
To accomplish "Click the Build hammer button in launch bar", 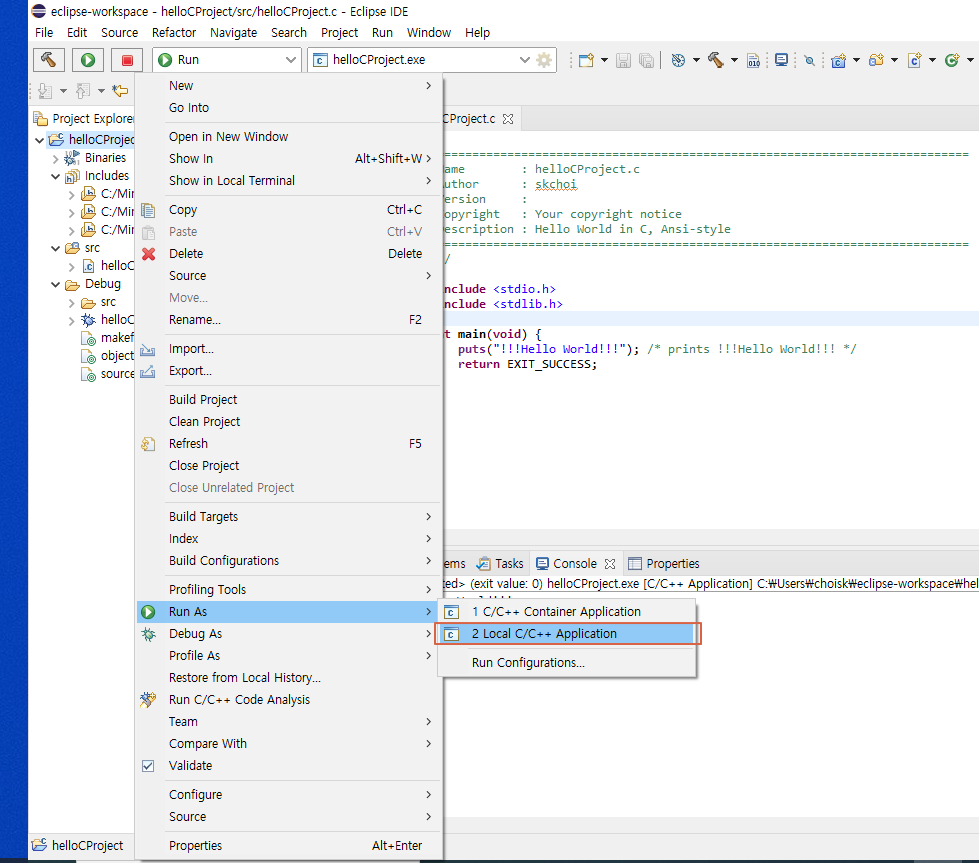I will [49, 60].
